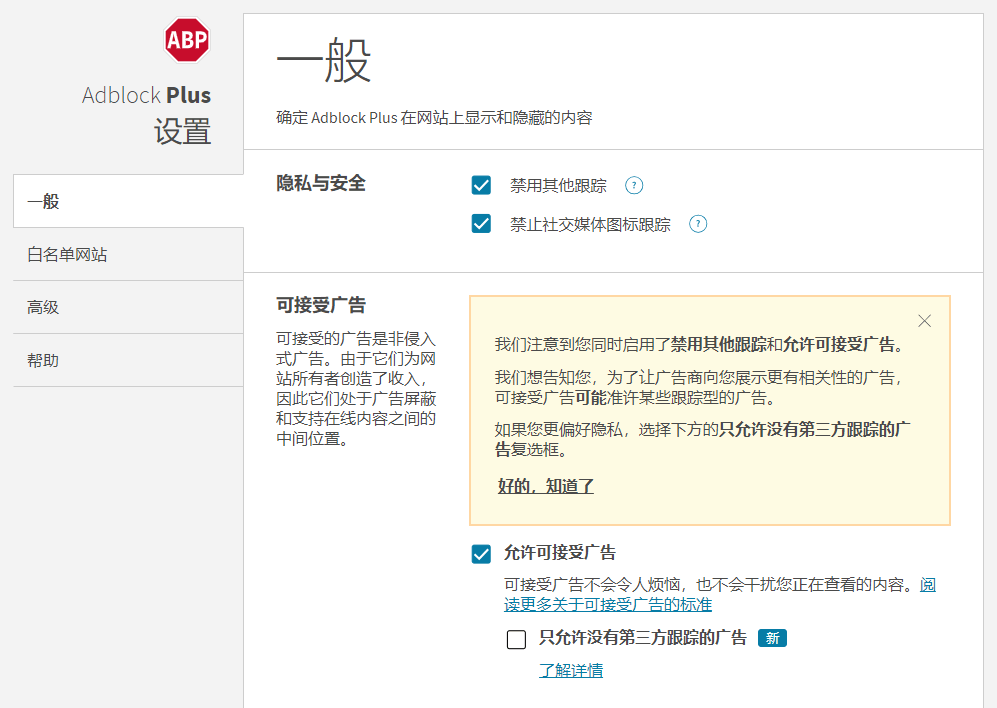Click the 可接受广告 section heading
Screen dimensions: 997x708
[321, 305]
